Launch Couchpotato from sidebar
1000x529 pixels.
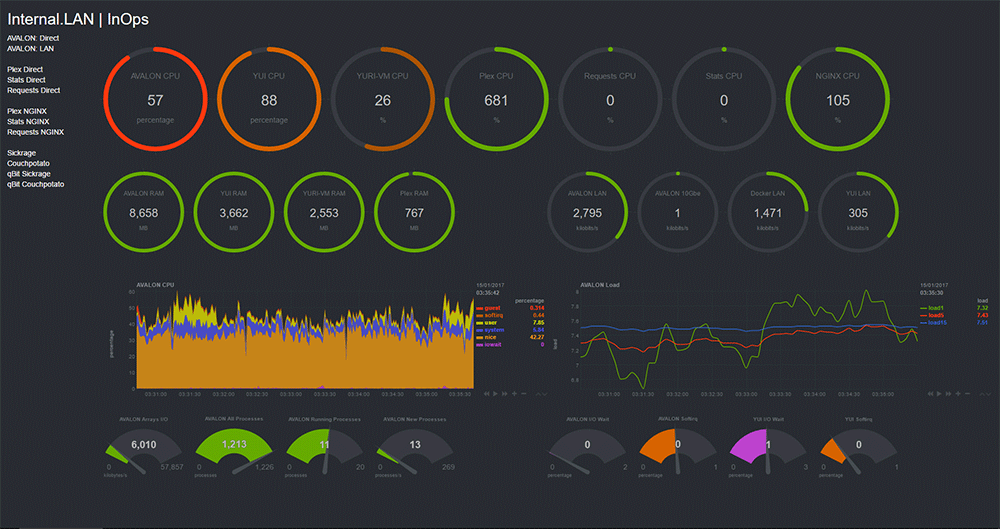click(x=29, y=163)
